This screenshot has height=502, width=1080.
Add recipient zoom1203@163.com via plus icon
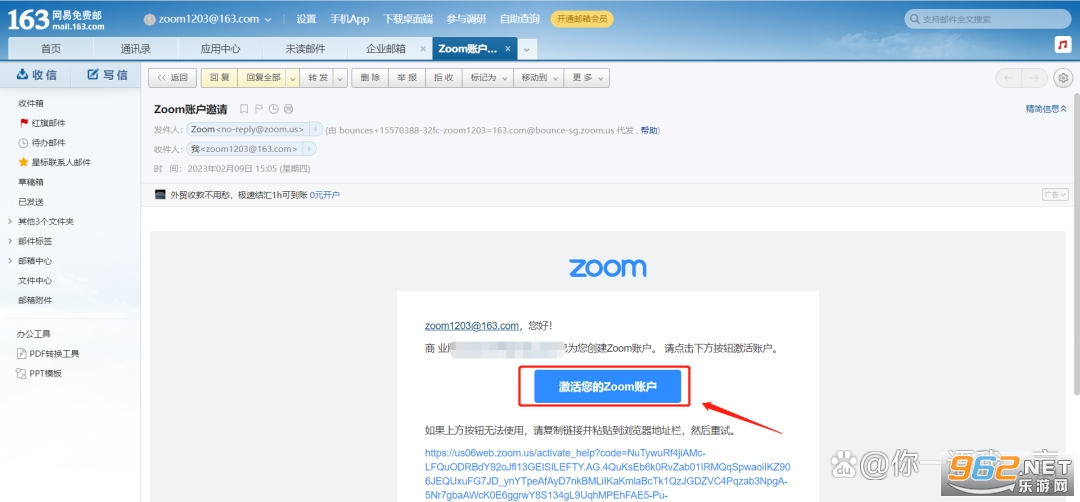[x=309, y=149]
